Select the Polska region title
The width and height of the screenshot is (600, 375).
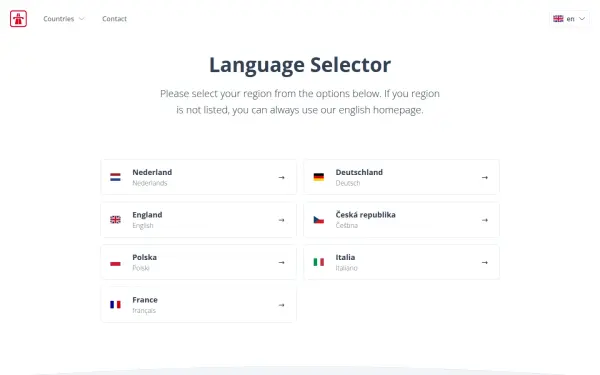click(144, 257)
